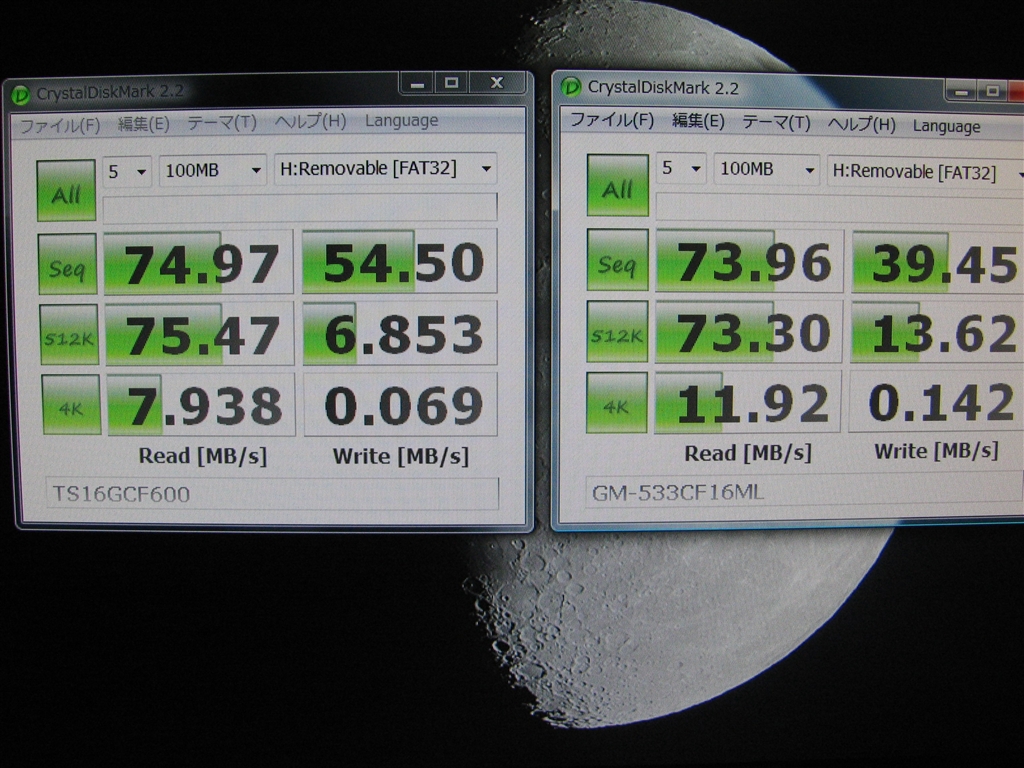This screenshot has width=1024, height=768.
Task: Open テーマ(T) menu in right window
Action: 776,123
